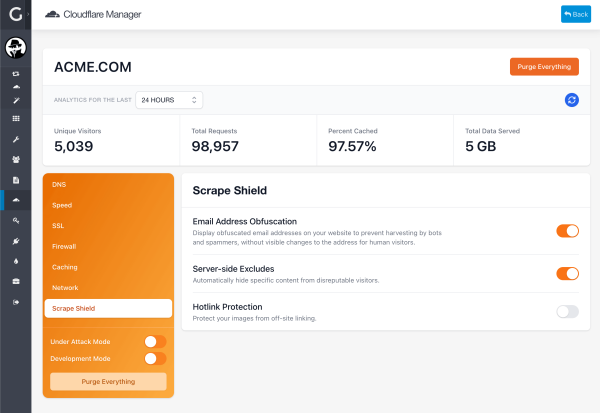Screen dimensions: 600x413
Task: Click the Back button
Action: [x=576, y=14]
